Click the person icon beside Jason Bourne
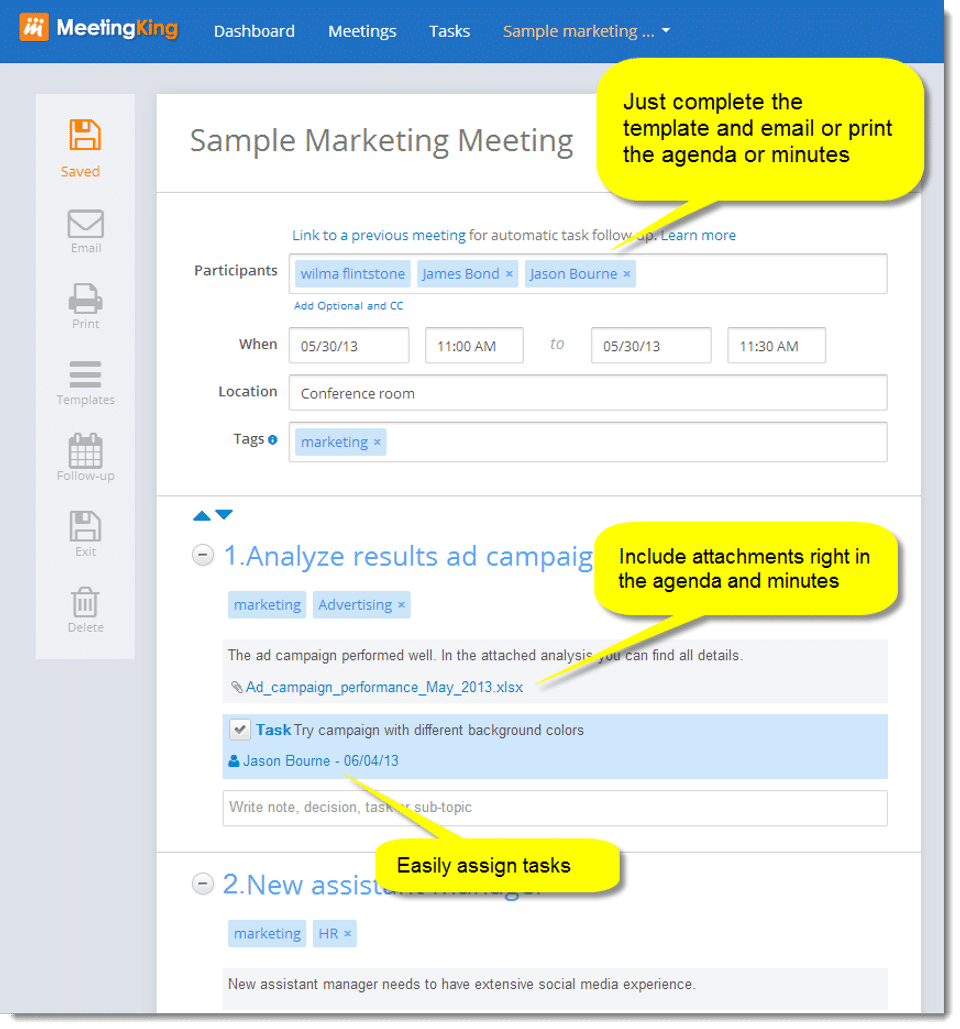Screen dimensions: 960x1029 coord(234,761)
